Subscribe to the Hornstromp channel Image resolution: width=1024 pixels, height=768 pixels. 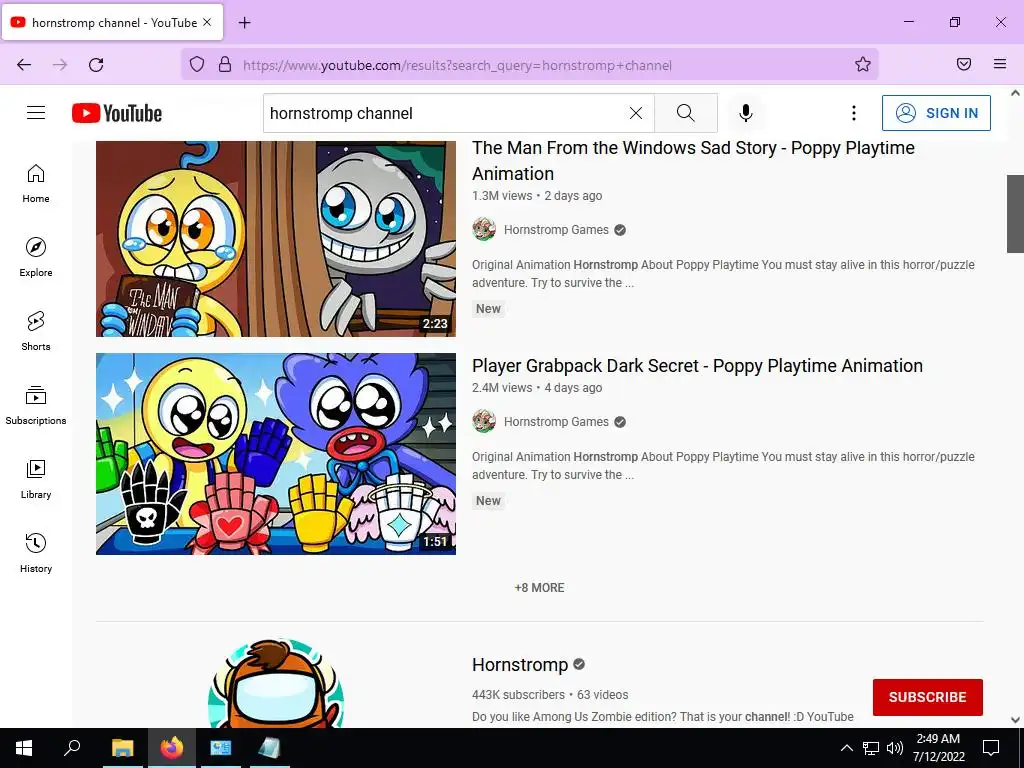click(927, 697)
